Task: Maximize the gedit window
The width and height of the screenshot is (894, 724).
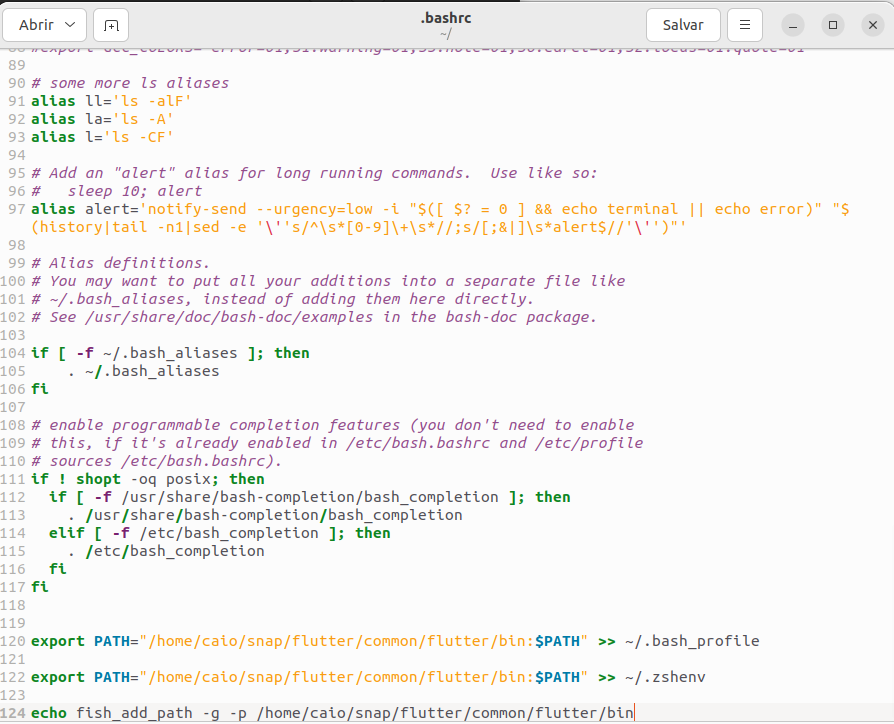Action: click(832, 25)
